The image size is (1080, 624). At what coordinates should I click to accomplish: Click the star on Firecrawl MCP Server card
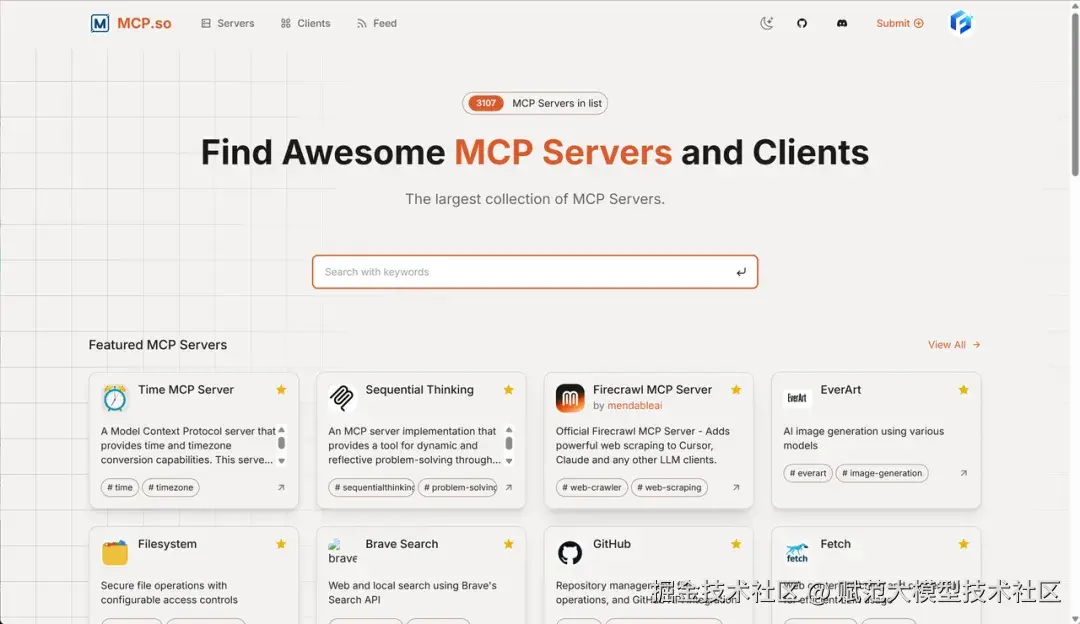[736, 390]
